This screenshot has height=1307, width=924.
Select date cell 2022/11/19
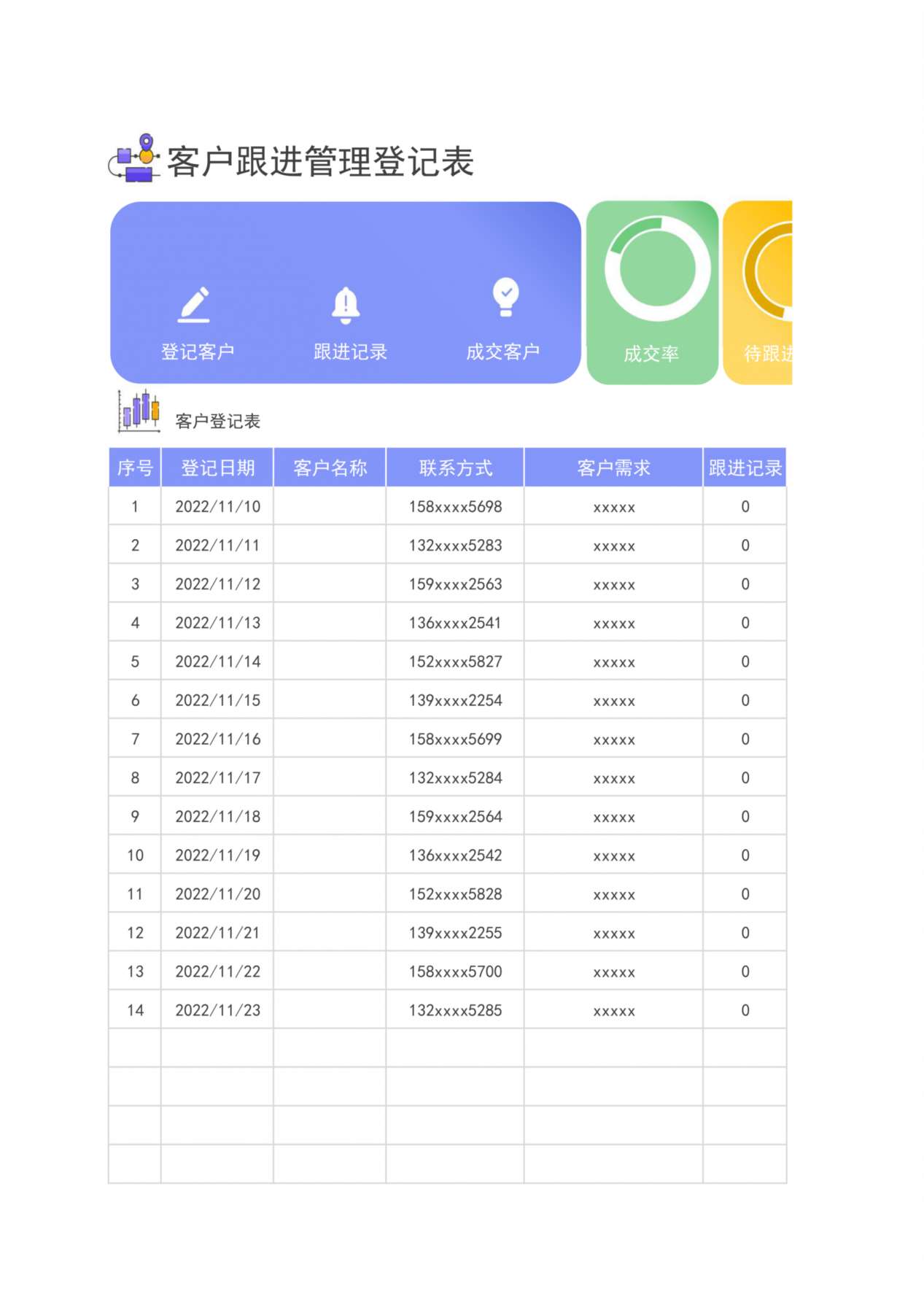[217, 854]
